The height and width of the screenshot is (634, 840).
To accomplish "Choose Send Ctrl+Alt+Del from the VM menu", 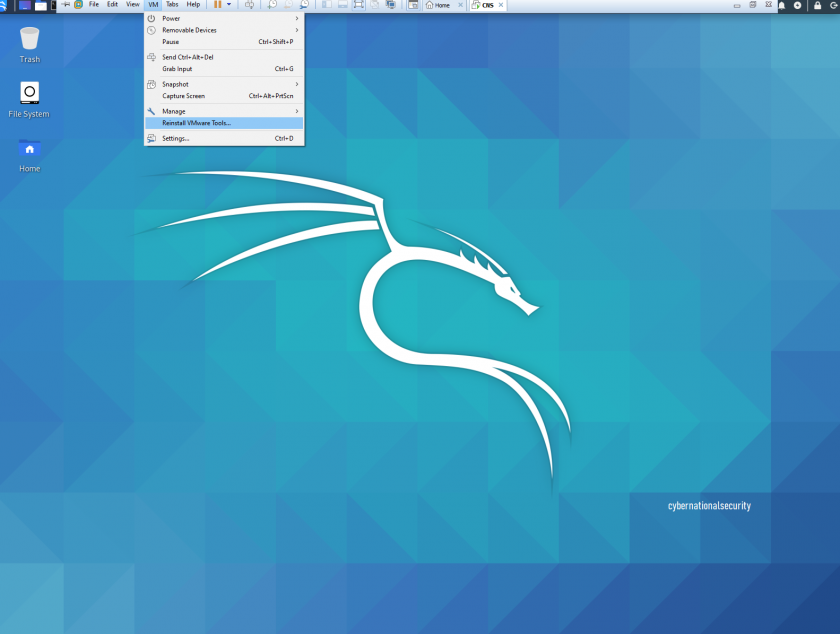I will tap(224, 57).
